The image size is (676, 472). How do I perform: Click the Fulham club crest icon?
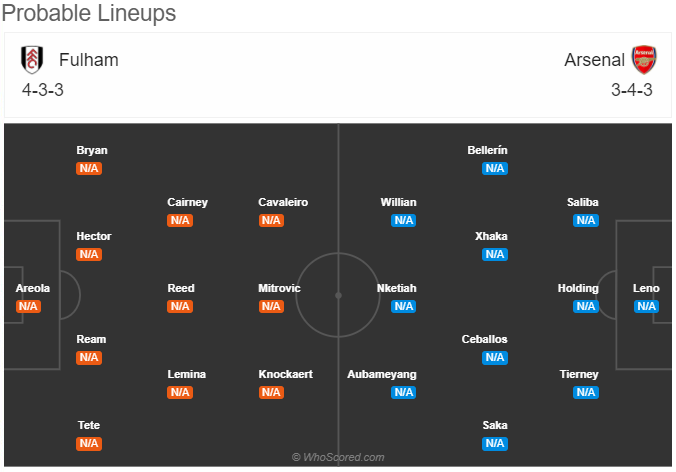[x=32, y=60]
